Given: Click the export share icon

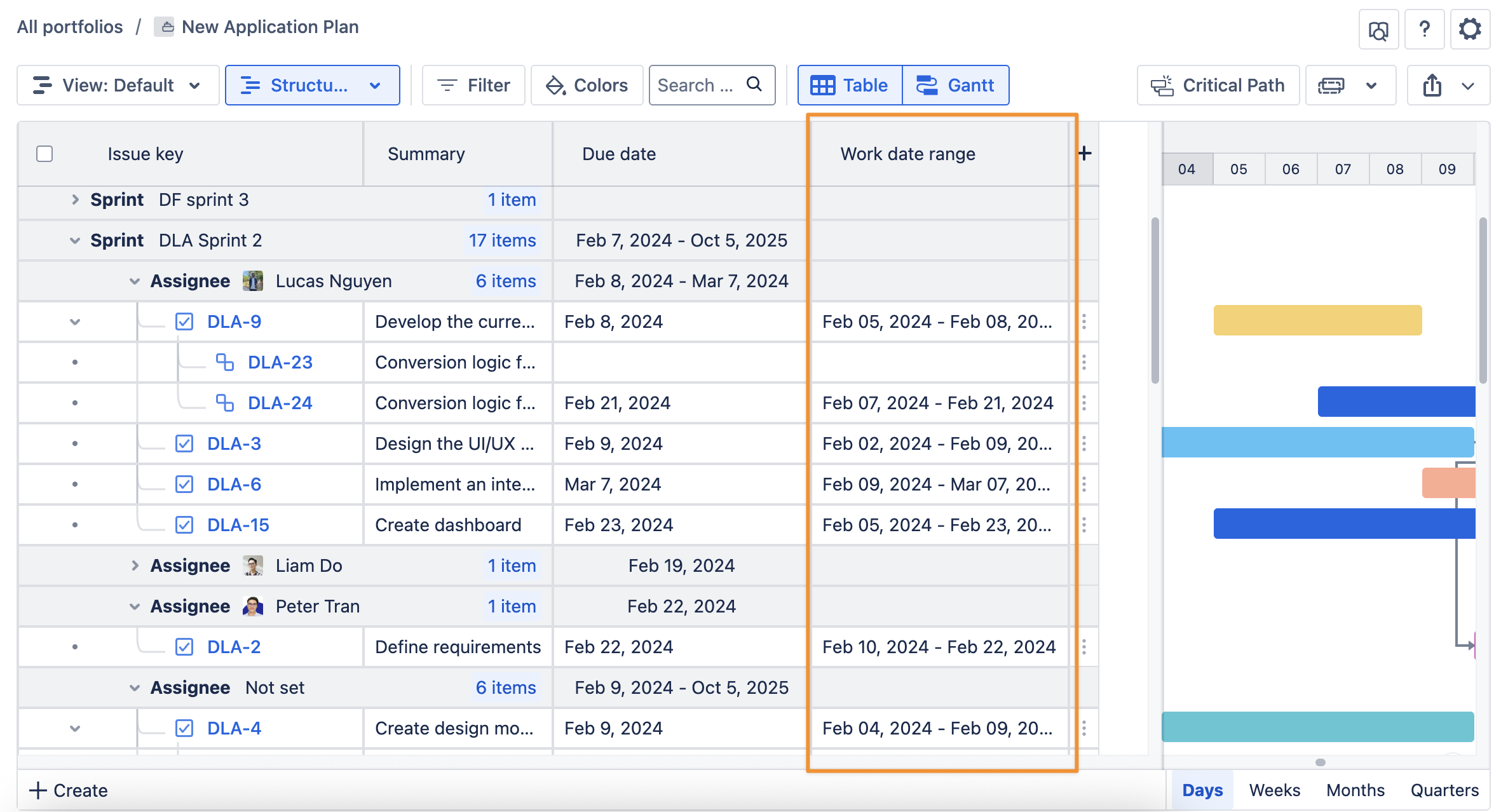Looking at the screenshot, I should pos(1432,85).
